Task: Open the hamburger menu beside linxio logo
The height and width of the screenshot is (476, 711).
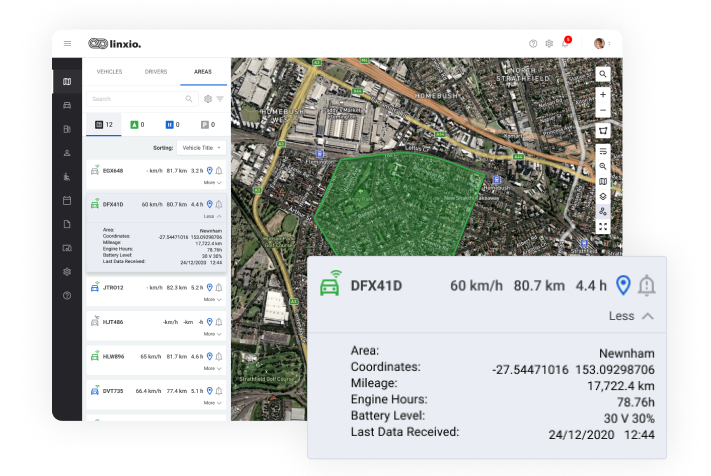Action: tap(68, 43)
